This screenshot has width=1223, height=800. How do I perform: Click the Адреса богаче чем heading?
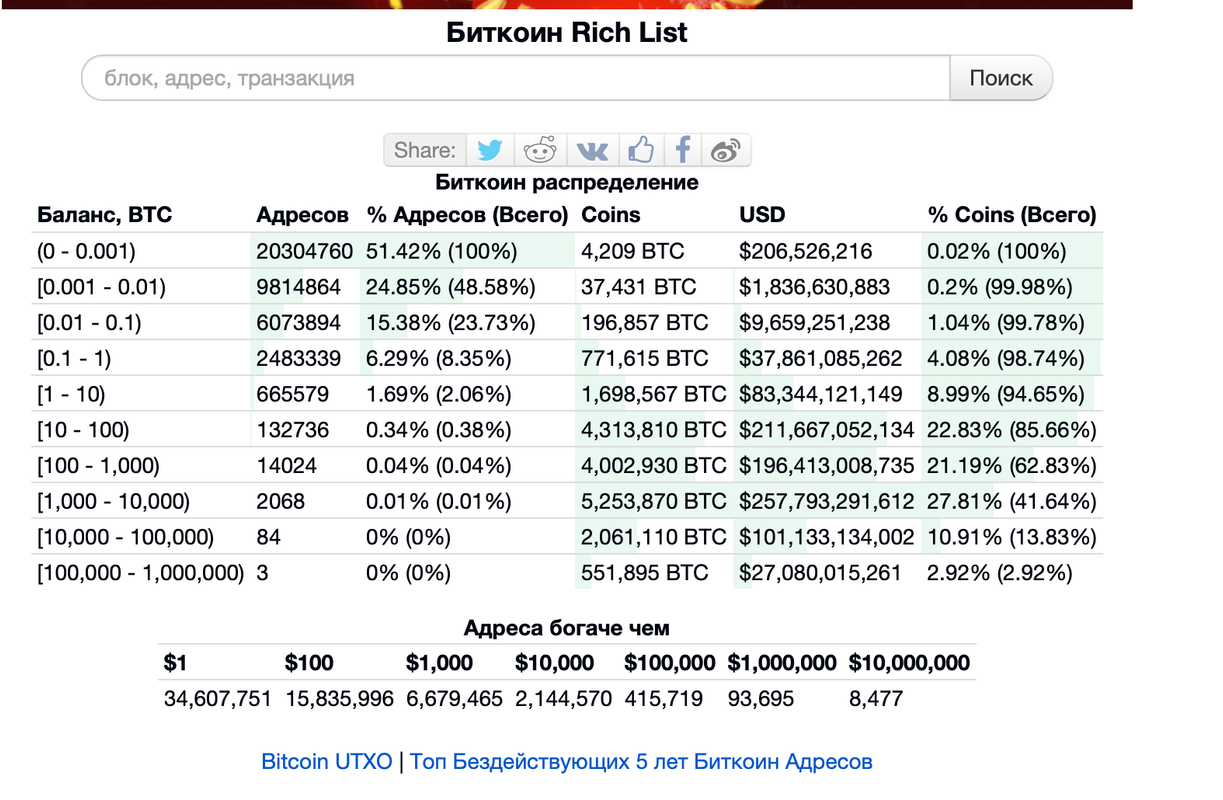coord(567,629)
